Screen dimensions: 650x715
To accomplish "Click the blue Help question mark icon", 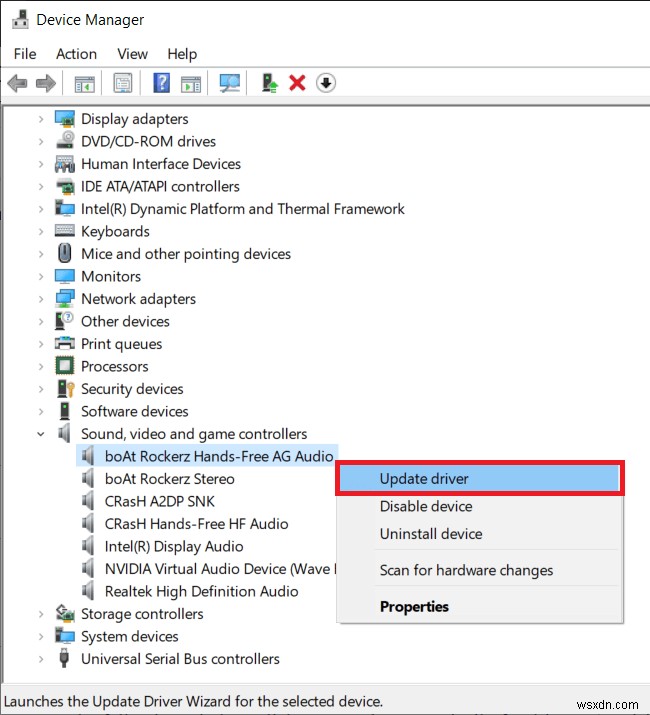I will tap(161, 83).
